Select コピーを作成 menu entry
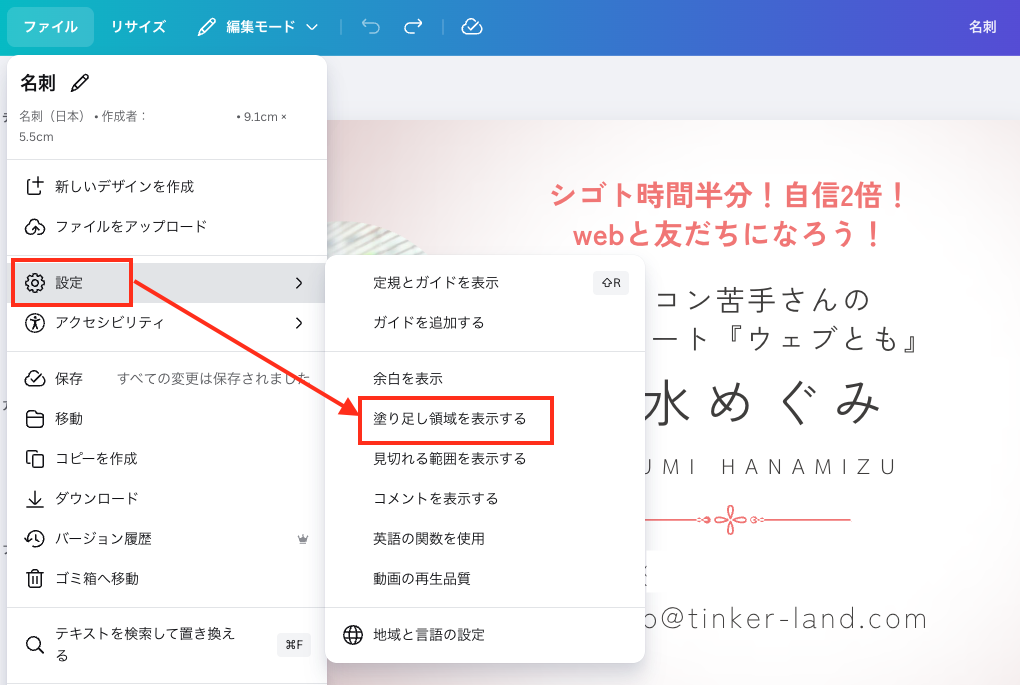 pyautogui.click(x=96, y=458)
